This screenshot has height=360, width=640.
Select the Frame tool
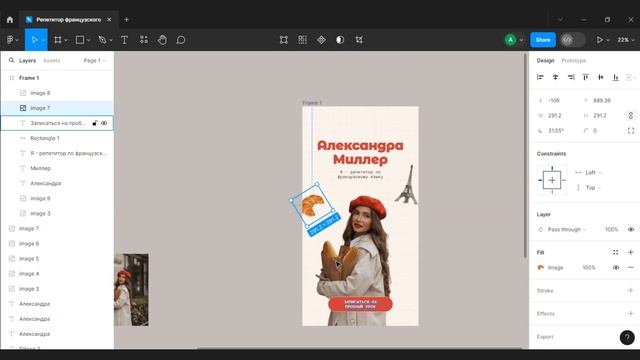58,40
